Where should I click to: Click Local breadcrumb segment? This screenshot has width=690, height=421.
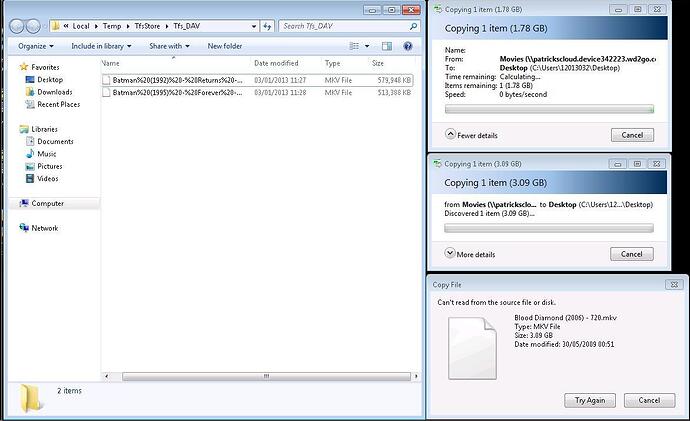pos(81,26)
